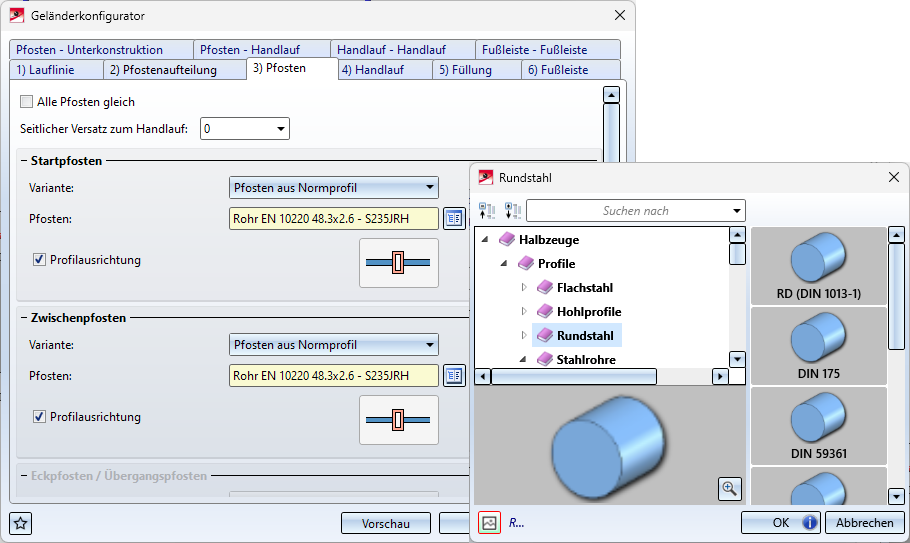Click tree horizontal scrollbar left arrow
The height and width of the screenshot is (543, 910).
click(x=483, y=377)
